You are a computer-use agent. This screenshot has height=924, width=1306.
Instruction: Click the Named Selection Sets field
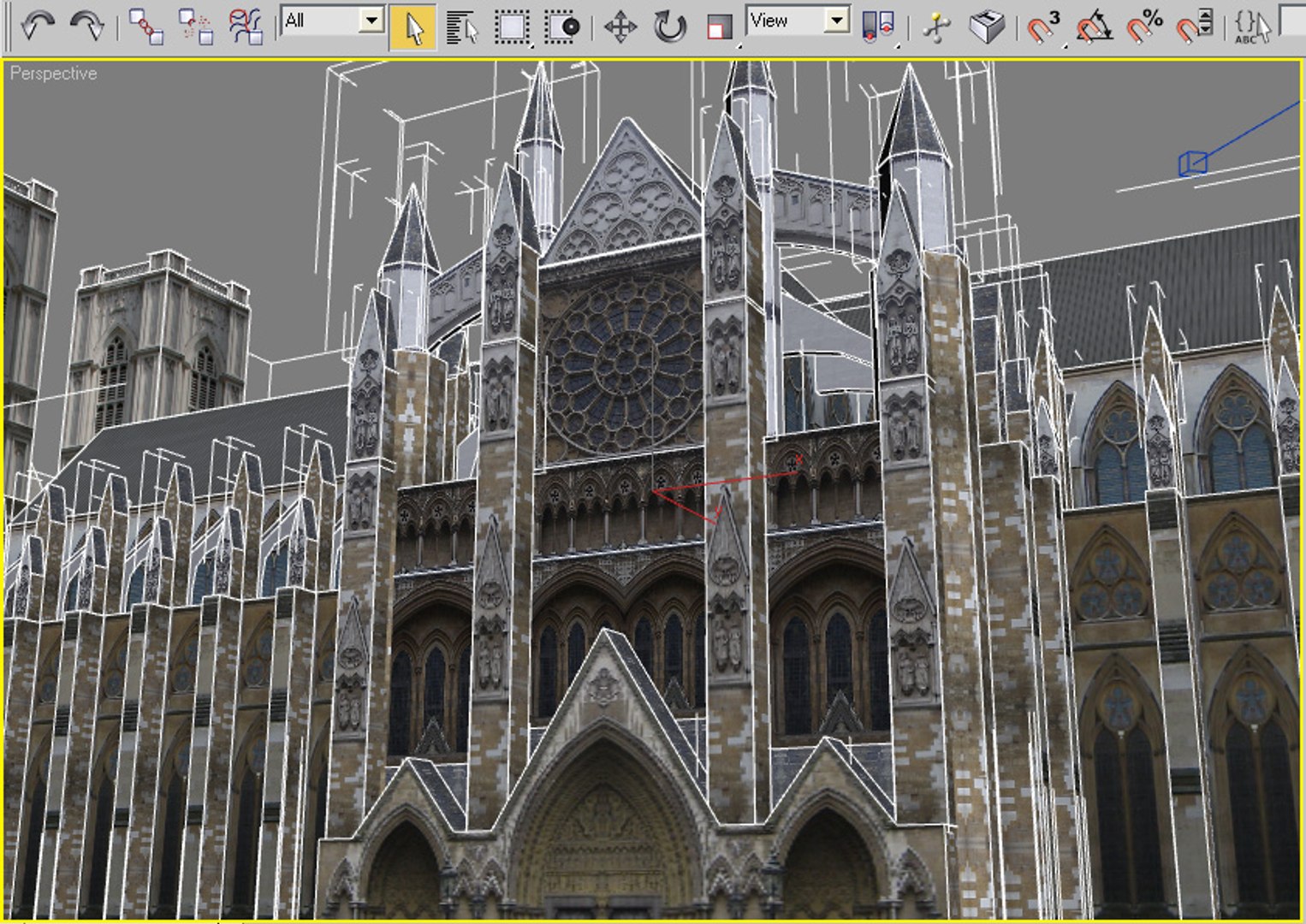tap(1291, 21)
